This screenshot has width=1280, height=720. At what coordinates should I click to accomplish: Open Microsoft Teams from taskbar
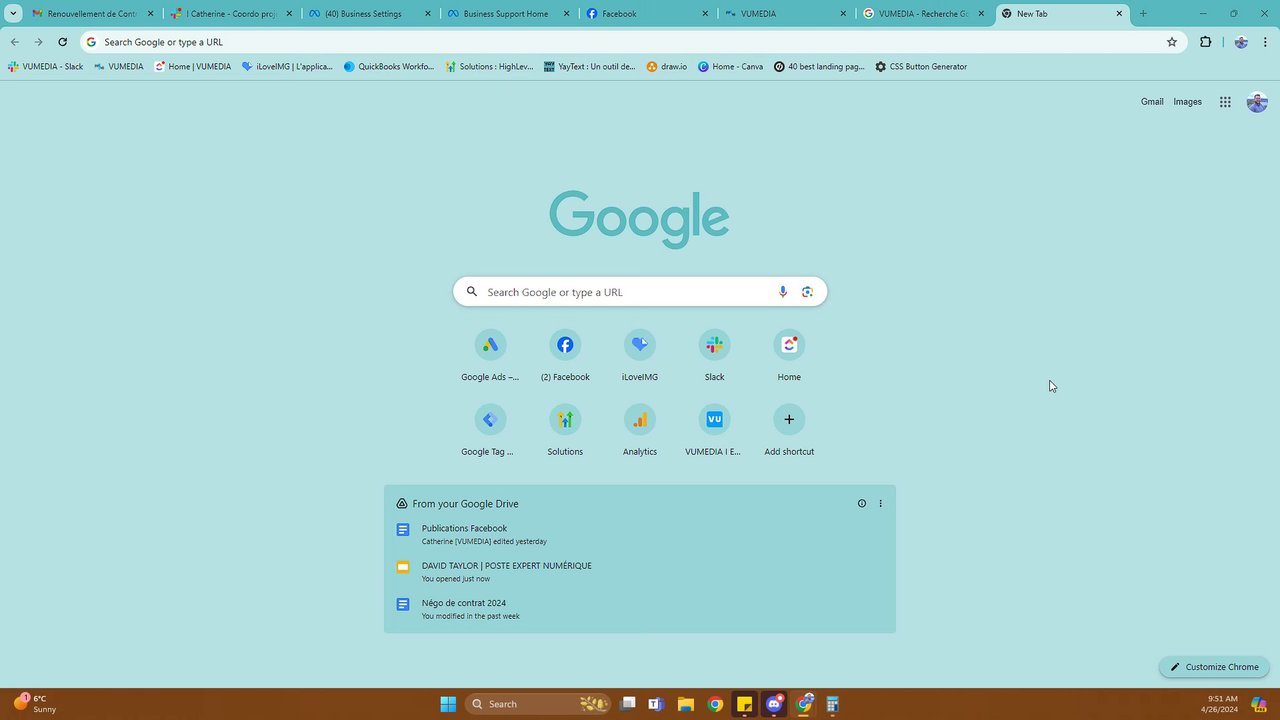656,704
